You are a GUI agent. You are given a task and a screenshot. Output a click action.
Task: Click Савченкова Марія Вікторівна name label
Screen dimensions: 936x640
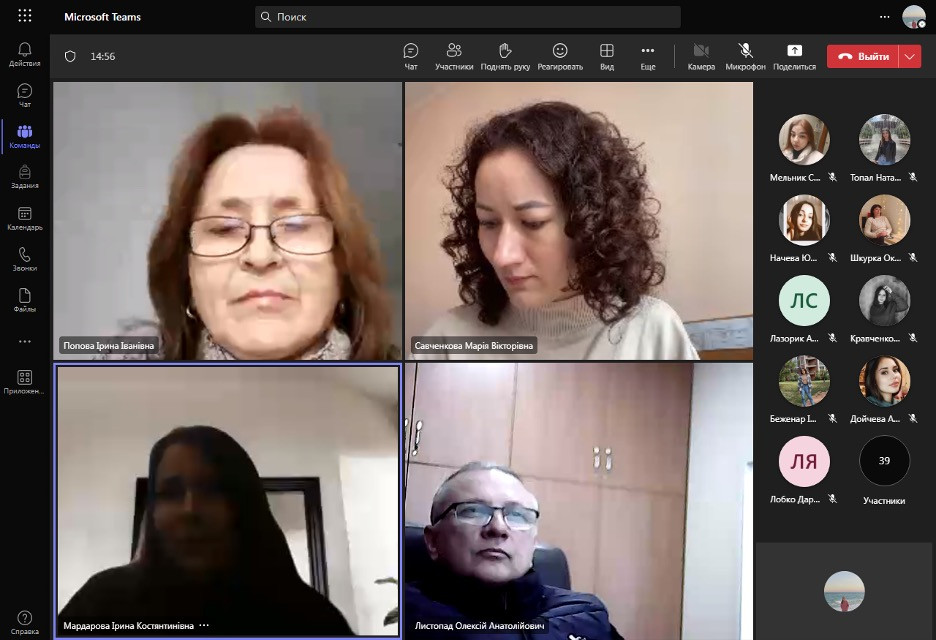(x=473, y=346)
